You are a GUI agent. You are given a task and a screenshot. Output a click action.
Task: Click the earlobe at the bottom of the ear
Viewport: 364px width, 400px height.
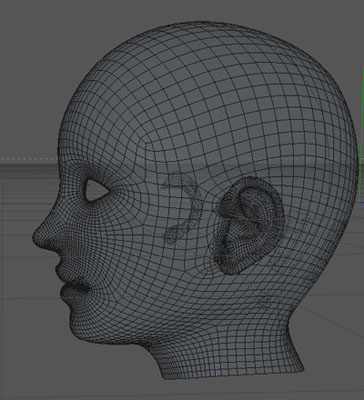coord(230,264)
